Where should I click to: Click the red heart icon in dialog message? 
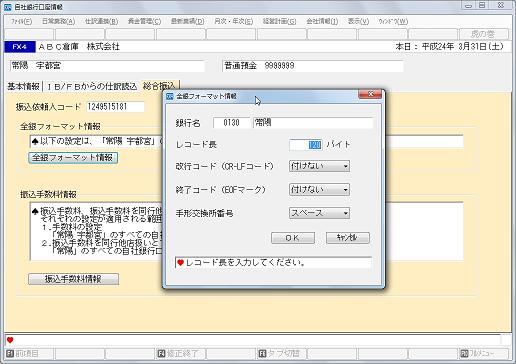click(x=180, y=263)
